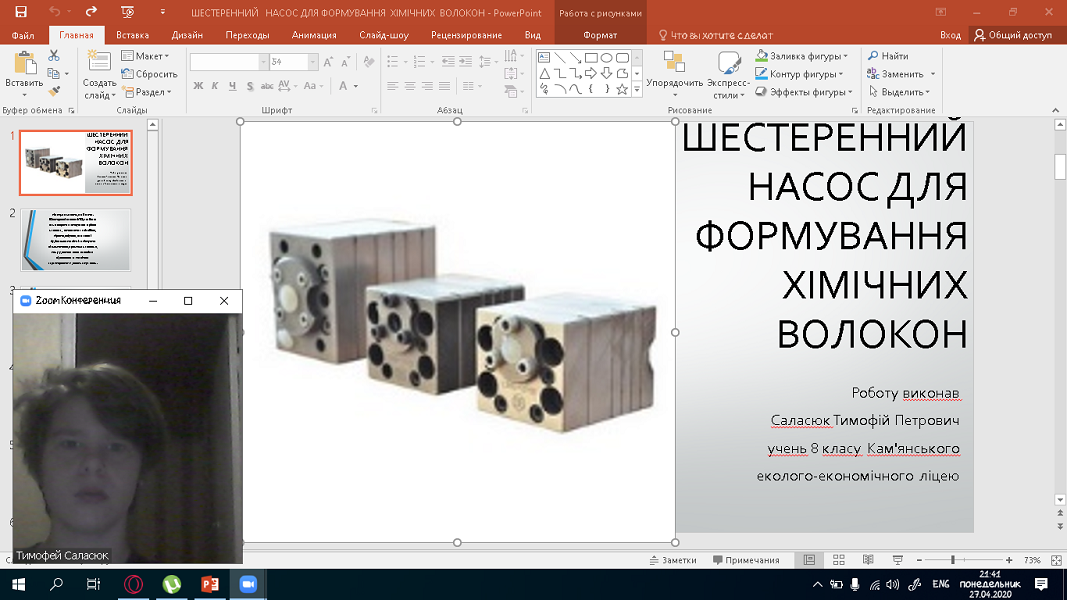Click the Cut scissors icon
The image size is (1067, 600).
pos(54,56)
